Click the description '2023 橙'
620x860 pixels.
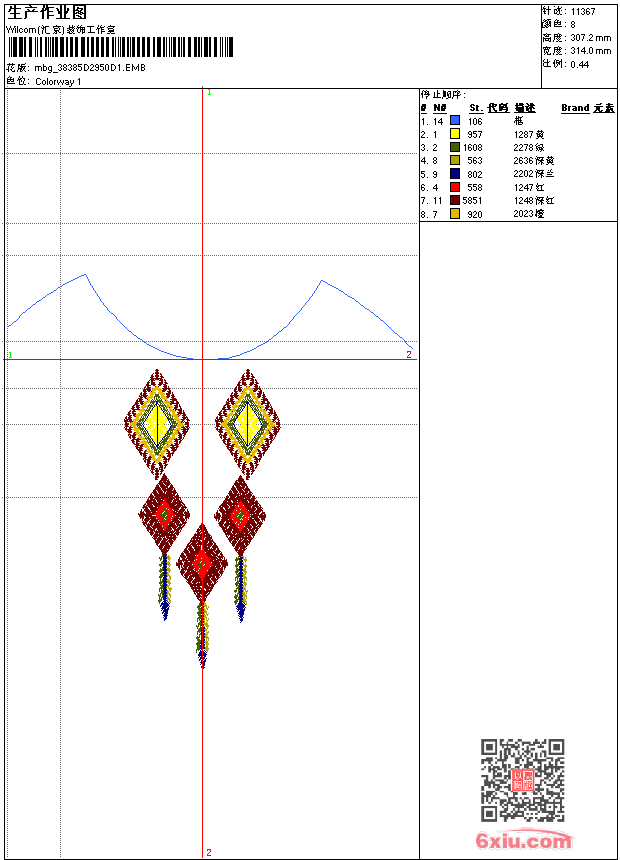[529, 214]
